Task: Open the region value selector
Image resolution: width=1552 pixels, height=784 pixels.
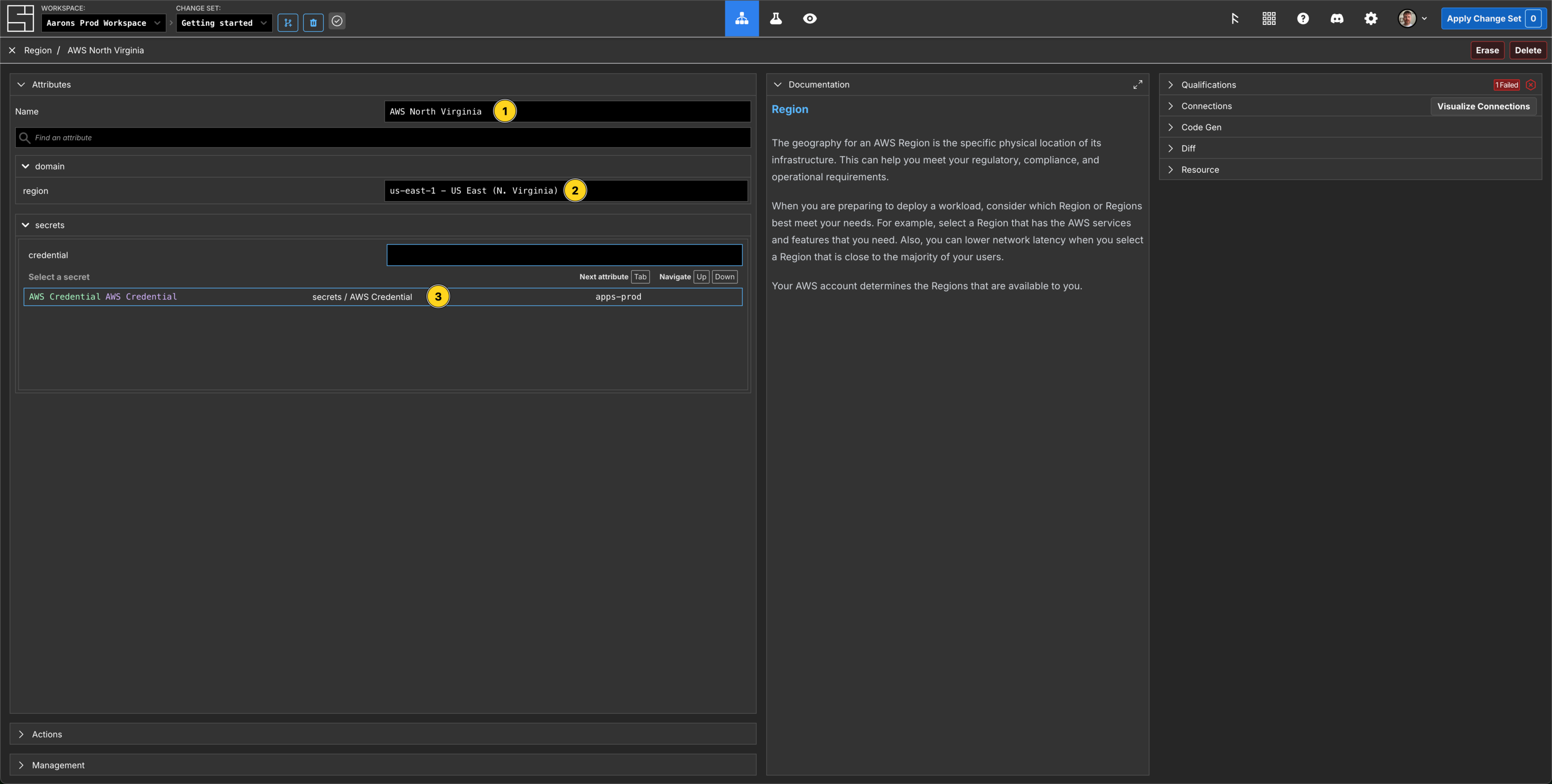Action: (x=566, y=191)
